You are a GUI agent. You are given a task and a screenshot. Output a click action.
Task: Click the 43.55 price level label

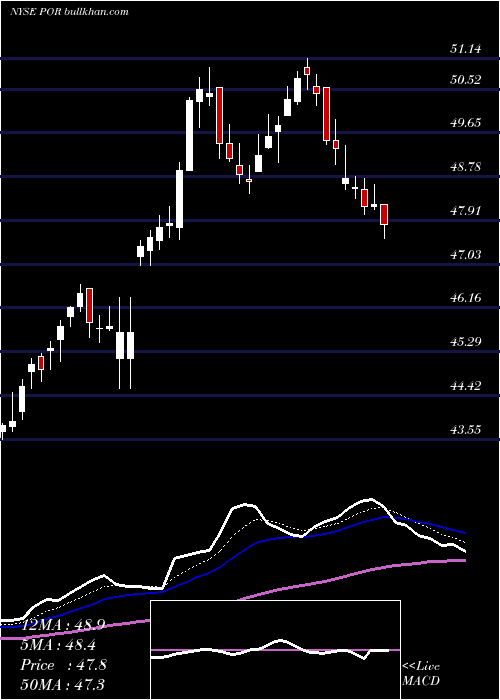coord(466,430)
